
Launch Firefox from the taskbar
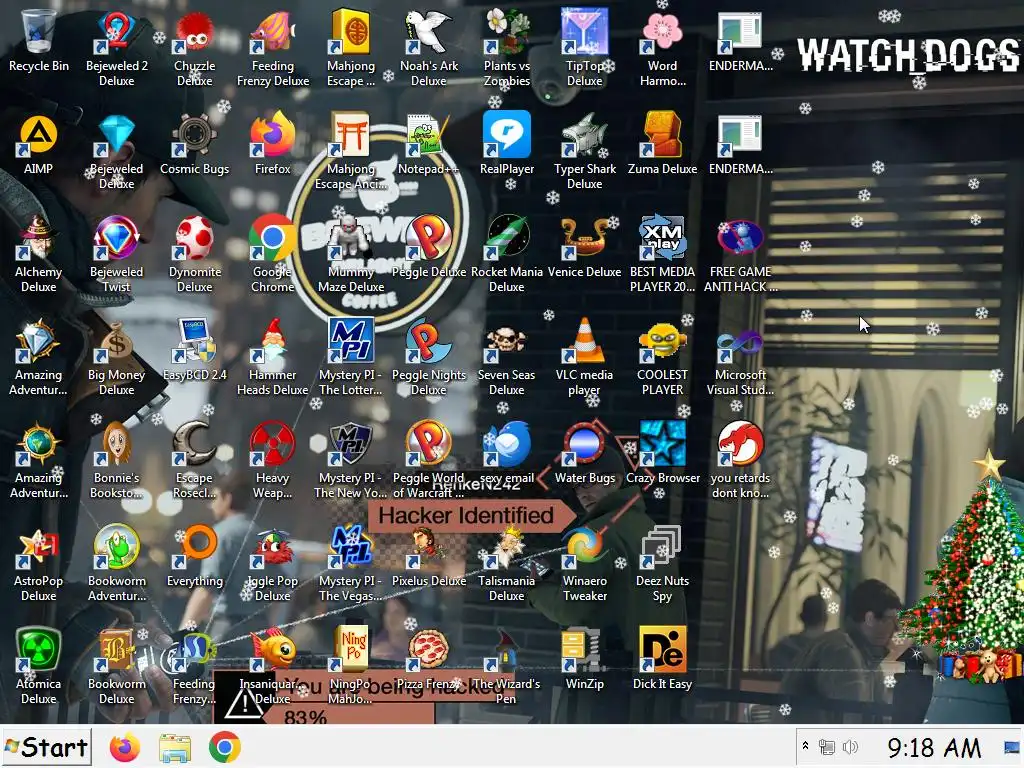[x=125, y=747]
